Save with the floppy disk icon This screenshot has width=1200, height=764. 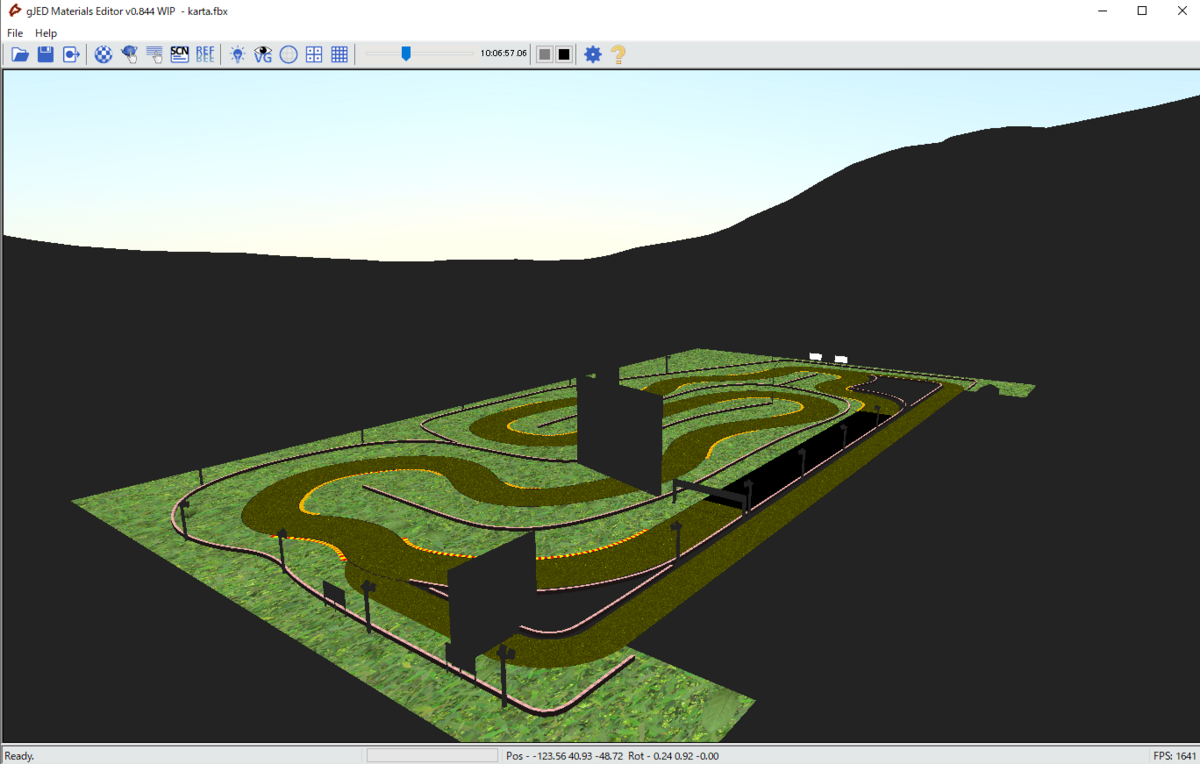tap(46, 54)
